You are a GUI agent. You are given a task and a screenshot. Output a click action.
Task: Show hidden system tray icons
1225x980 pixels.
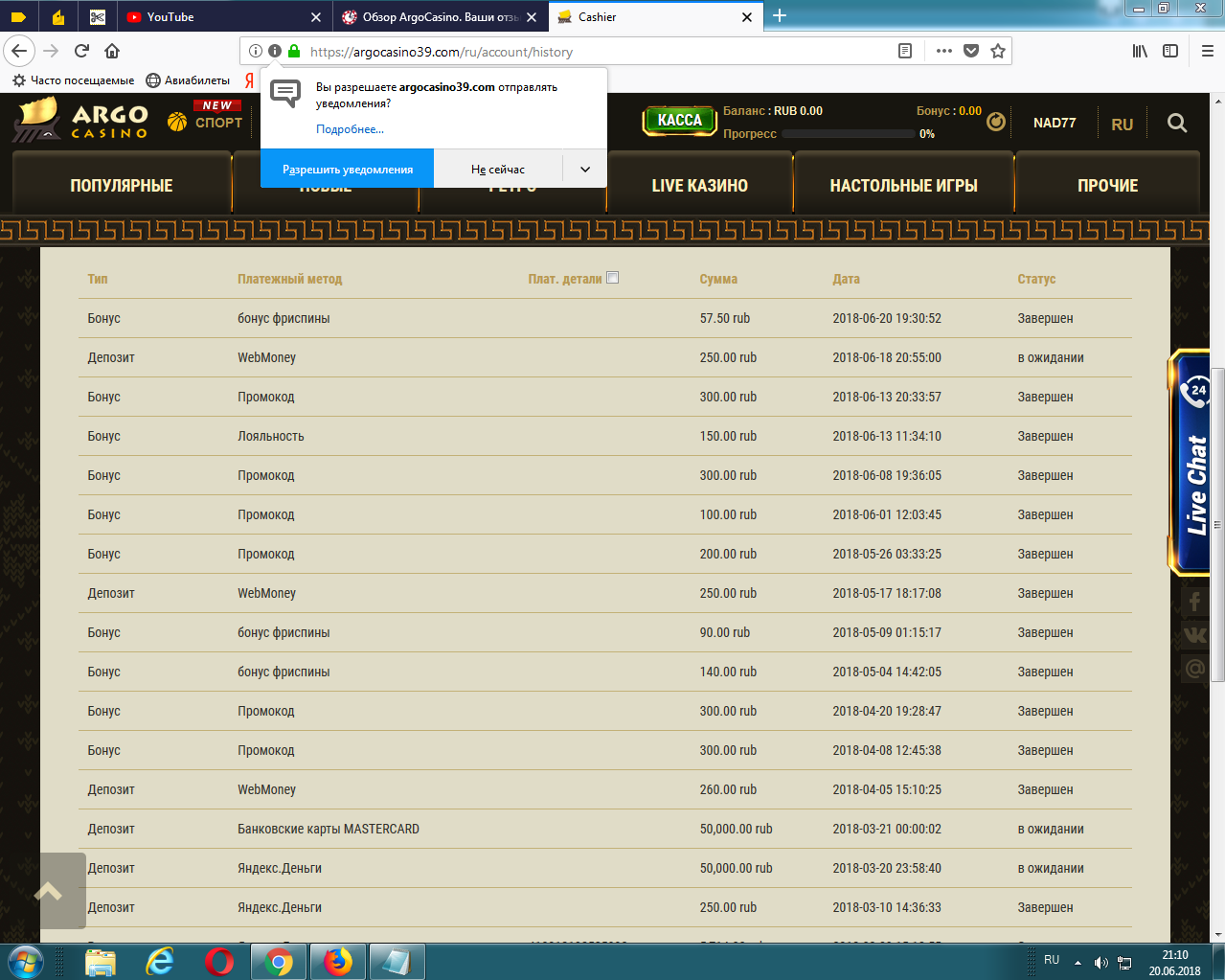click(1078, 962)
